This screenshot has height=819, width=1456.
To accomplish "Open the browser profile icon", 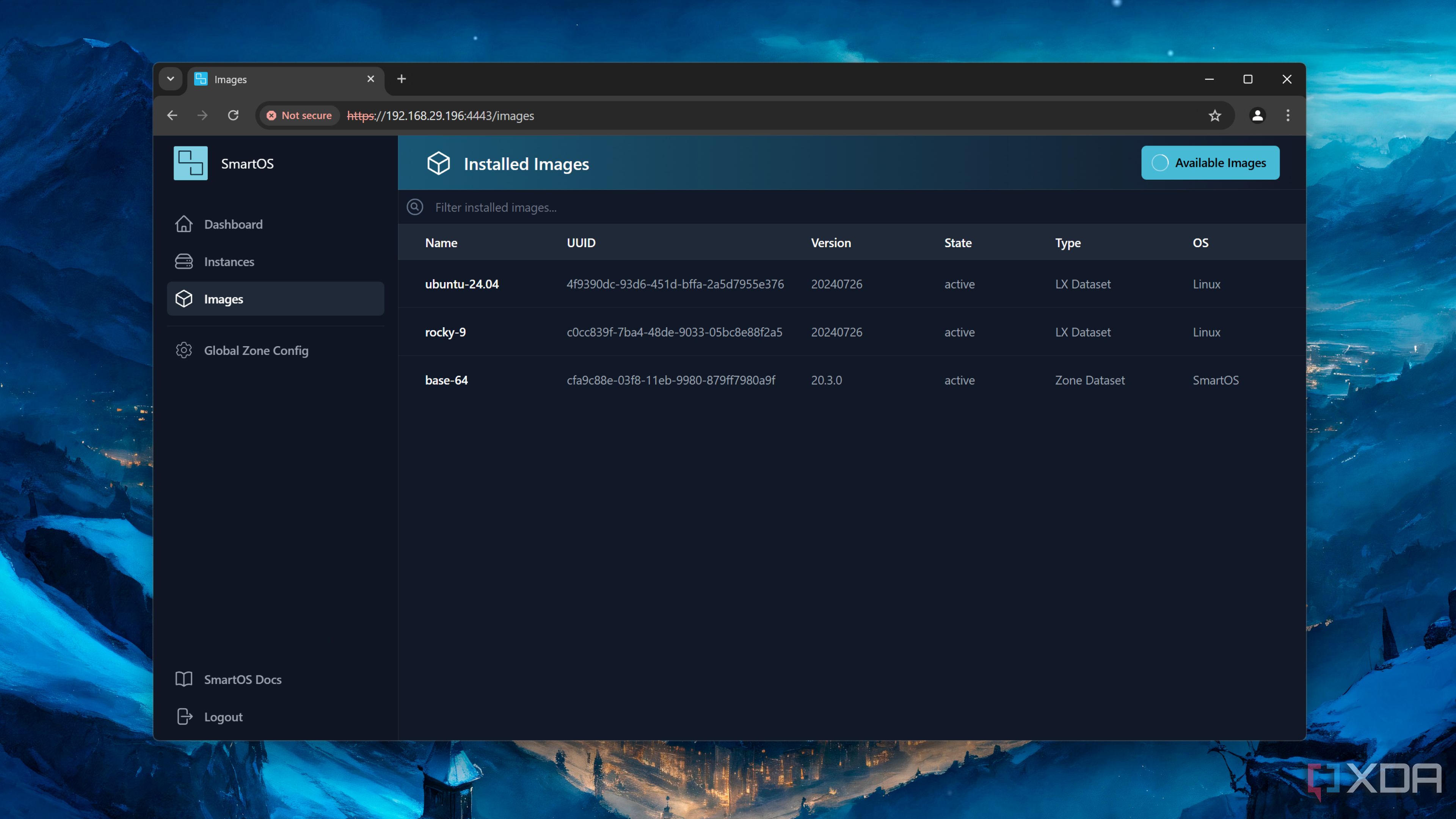I will (1257, 115).
